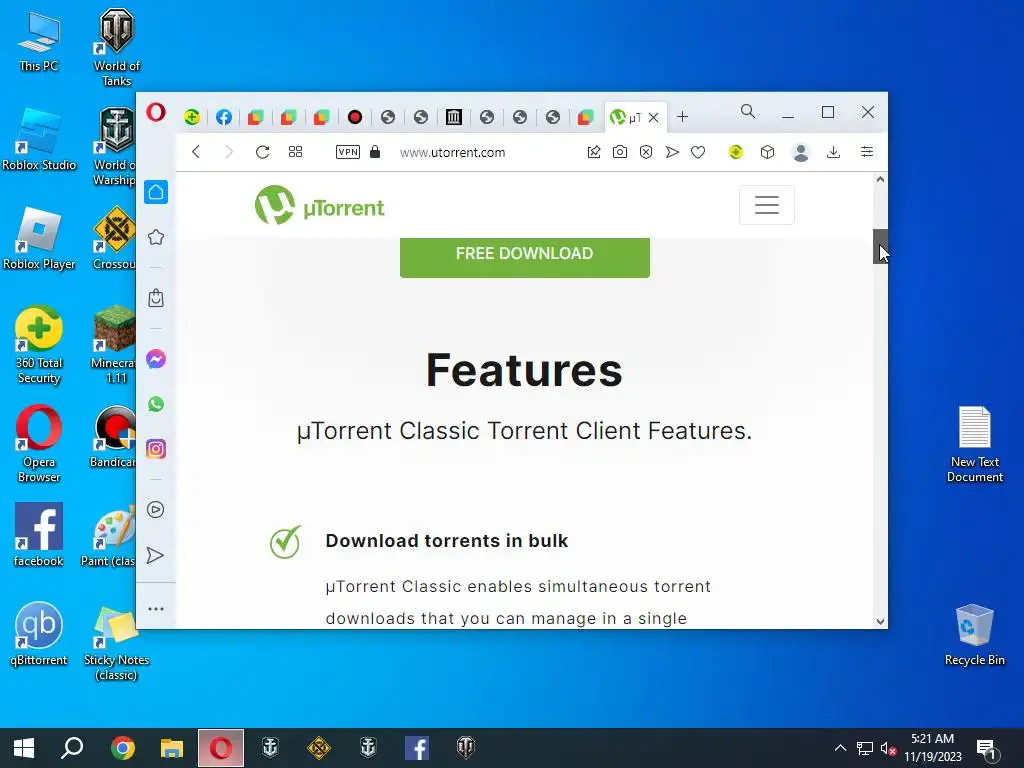Open Opera Easy Setup menu
Viewport: 1024px width, 768px height.
[x=867, y=152]
